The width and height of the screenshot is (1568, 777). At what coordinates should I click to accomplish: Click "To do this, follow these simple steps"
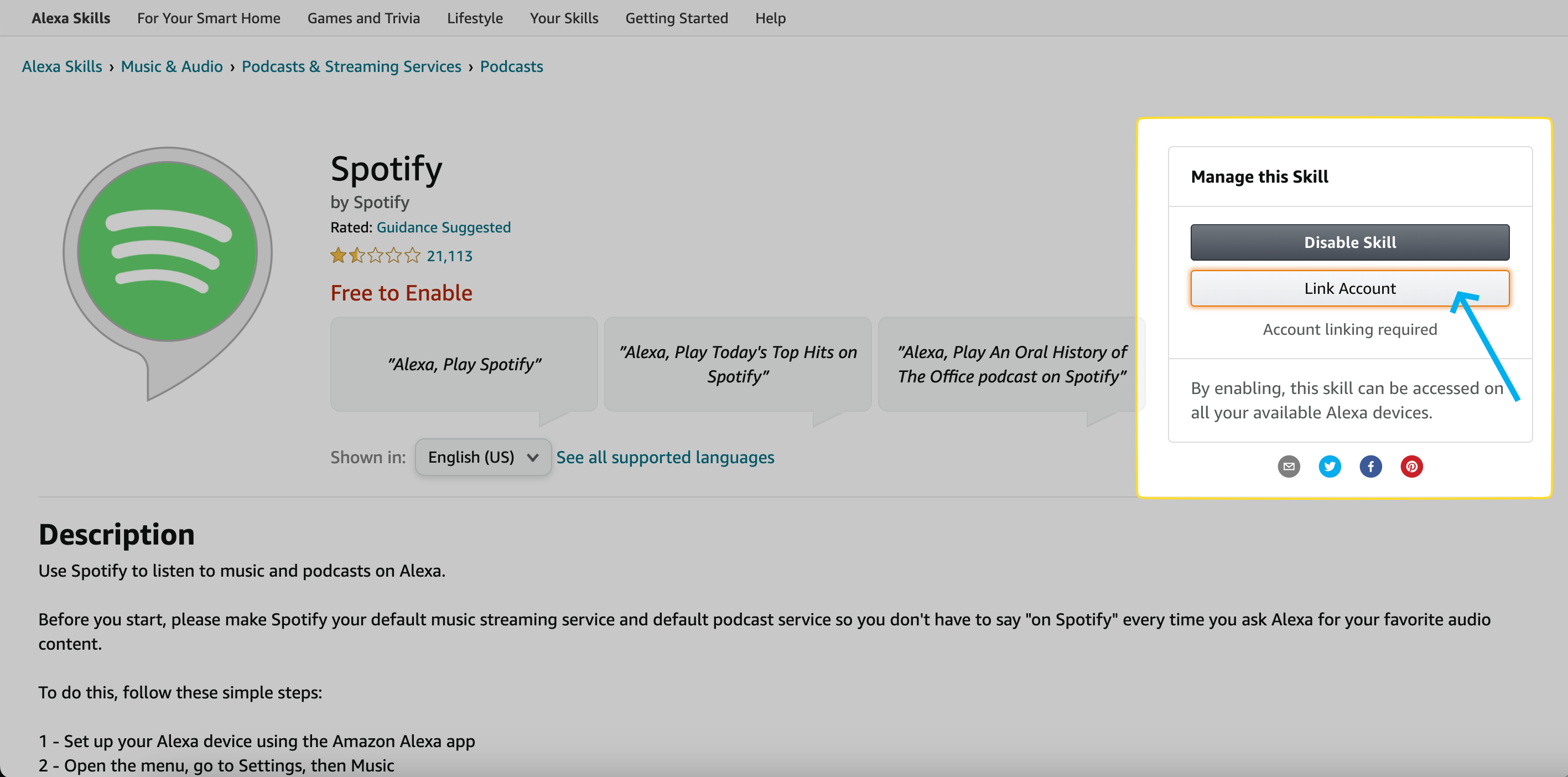point(180,693)
